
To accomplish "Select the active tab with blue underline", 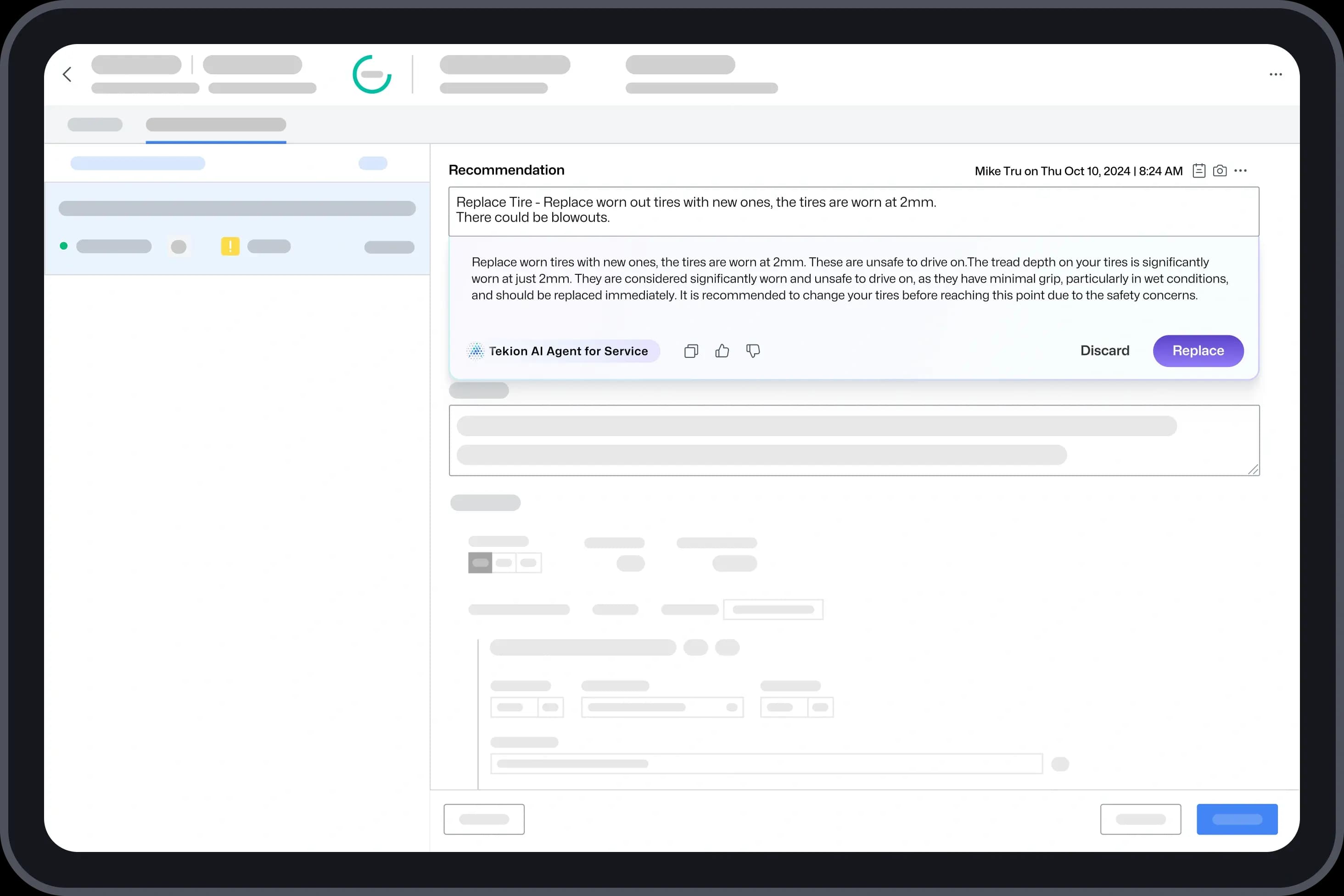I will click(216, 125).
